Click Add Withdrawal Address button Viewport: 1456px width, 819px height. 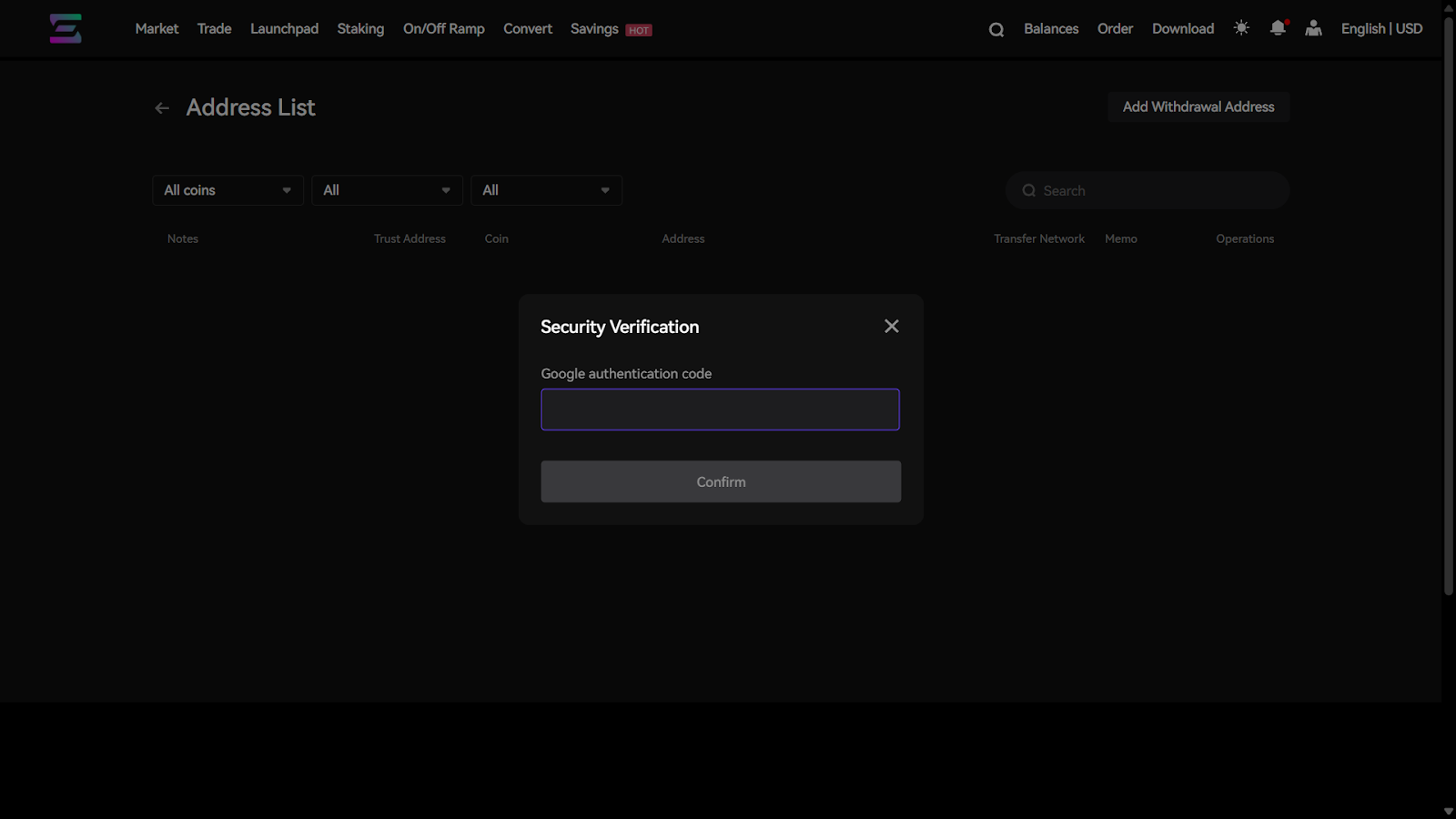coord(1198,107)
